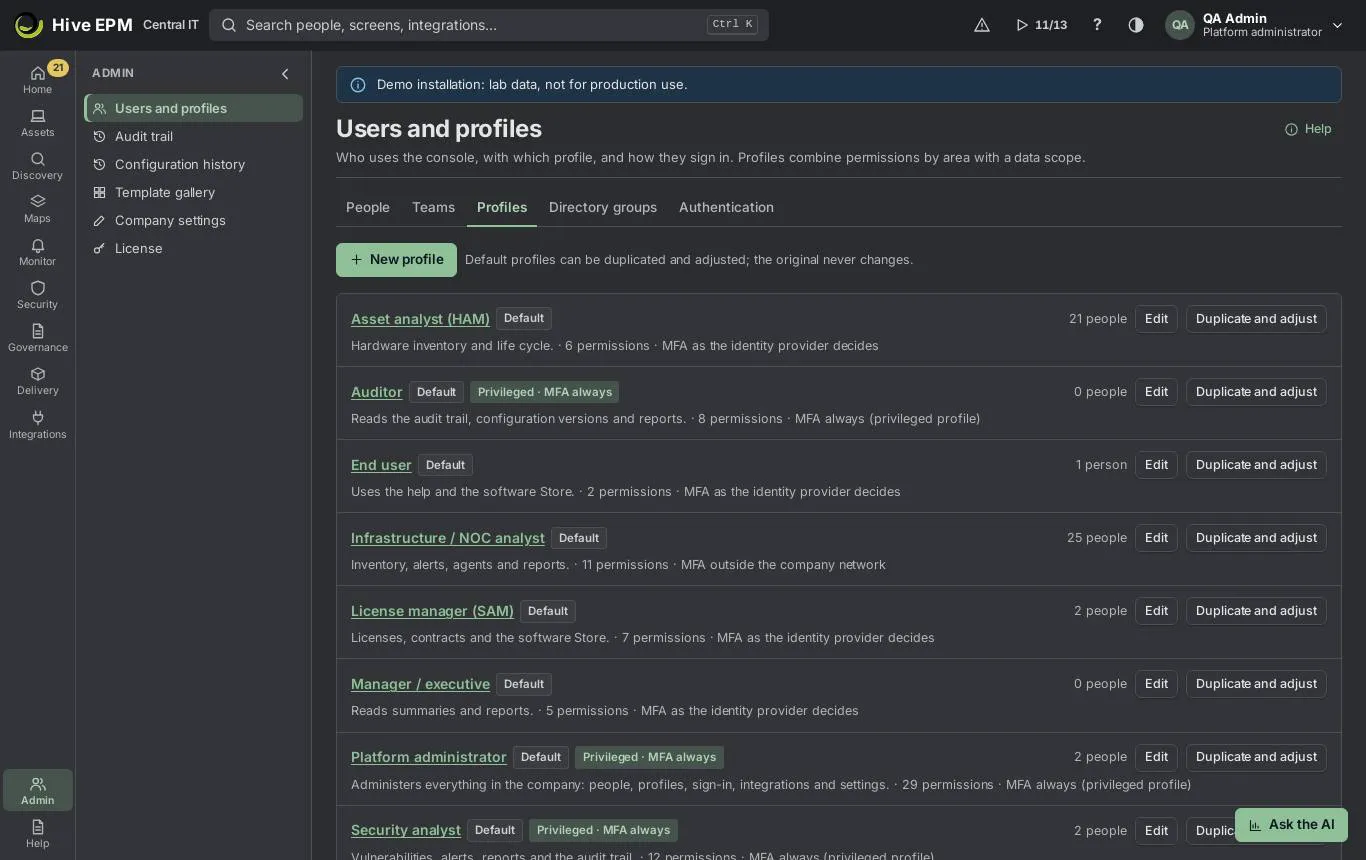
Task: Select Admin in the left rail
Action: pyautogui.click(x=37, y=790)
